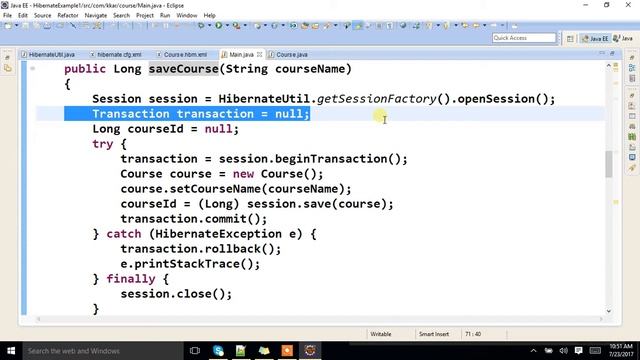Click the horizontal scrollbar right arrow

point(601,319)
